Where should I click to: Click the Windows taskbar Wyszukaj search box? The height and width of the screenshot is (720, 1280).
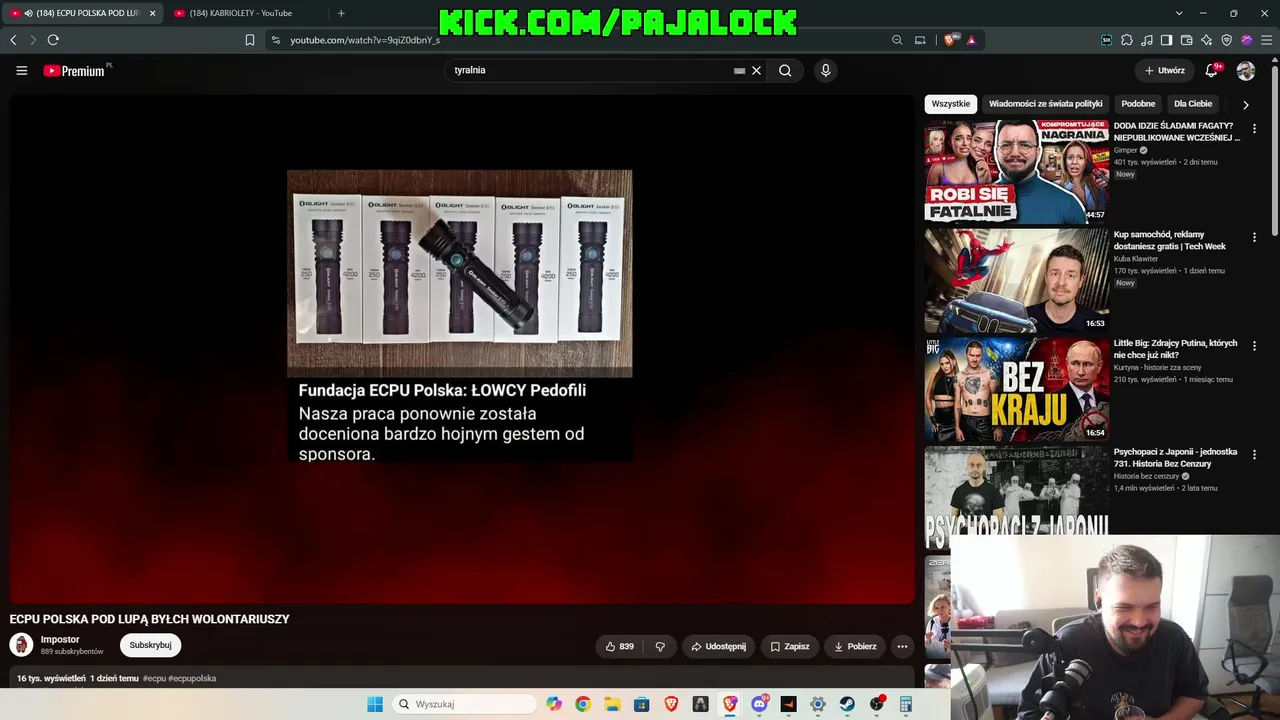click(466, 704)
